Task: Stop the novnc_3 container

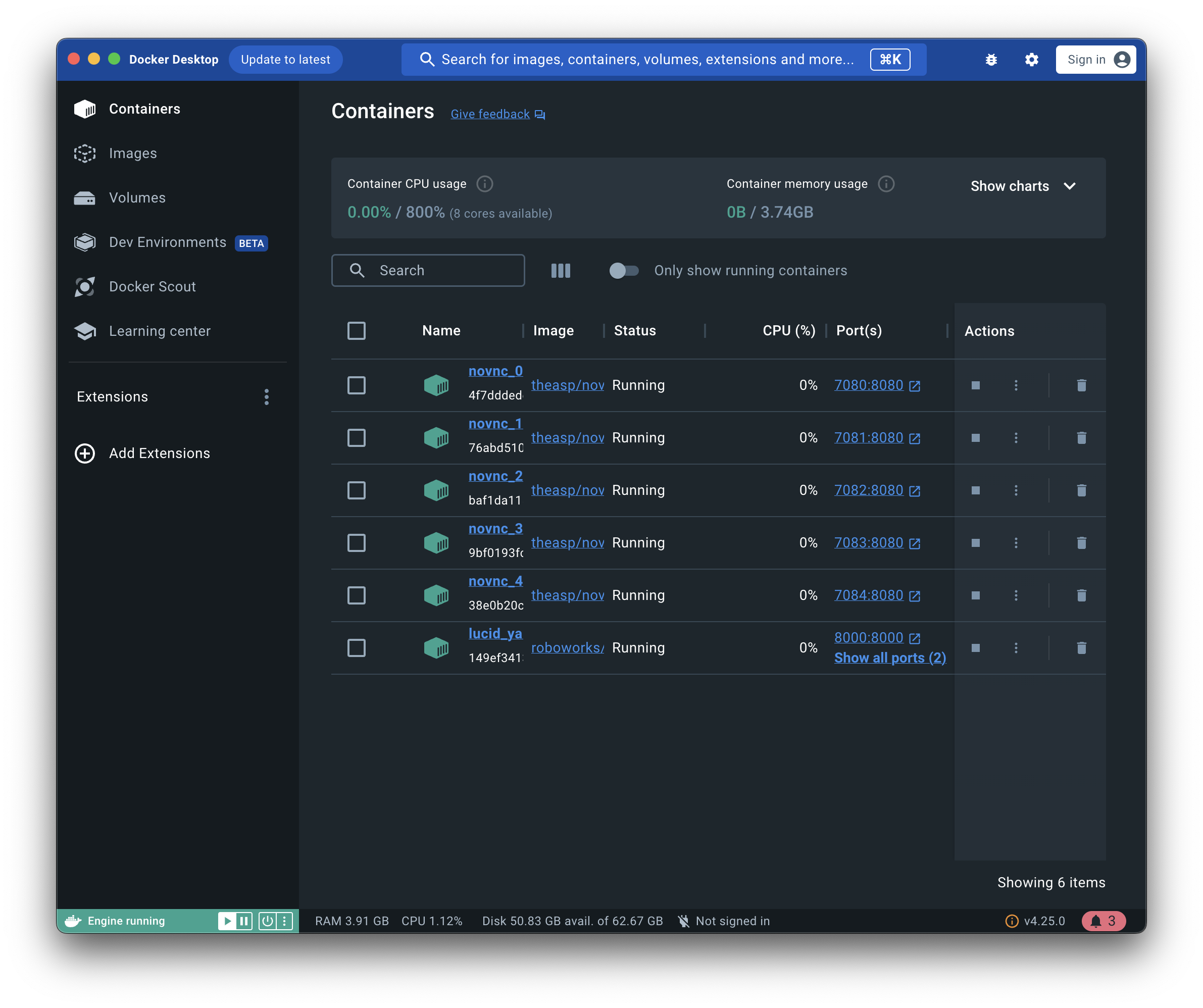Action: (x=976, y=543)
